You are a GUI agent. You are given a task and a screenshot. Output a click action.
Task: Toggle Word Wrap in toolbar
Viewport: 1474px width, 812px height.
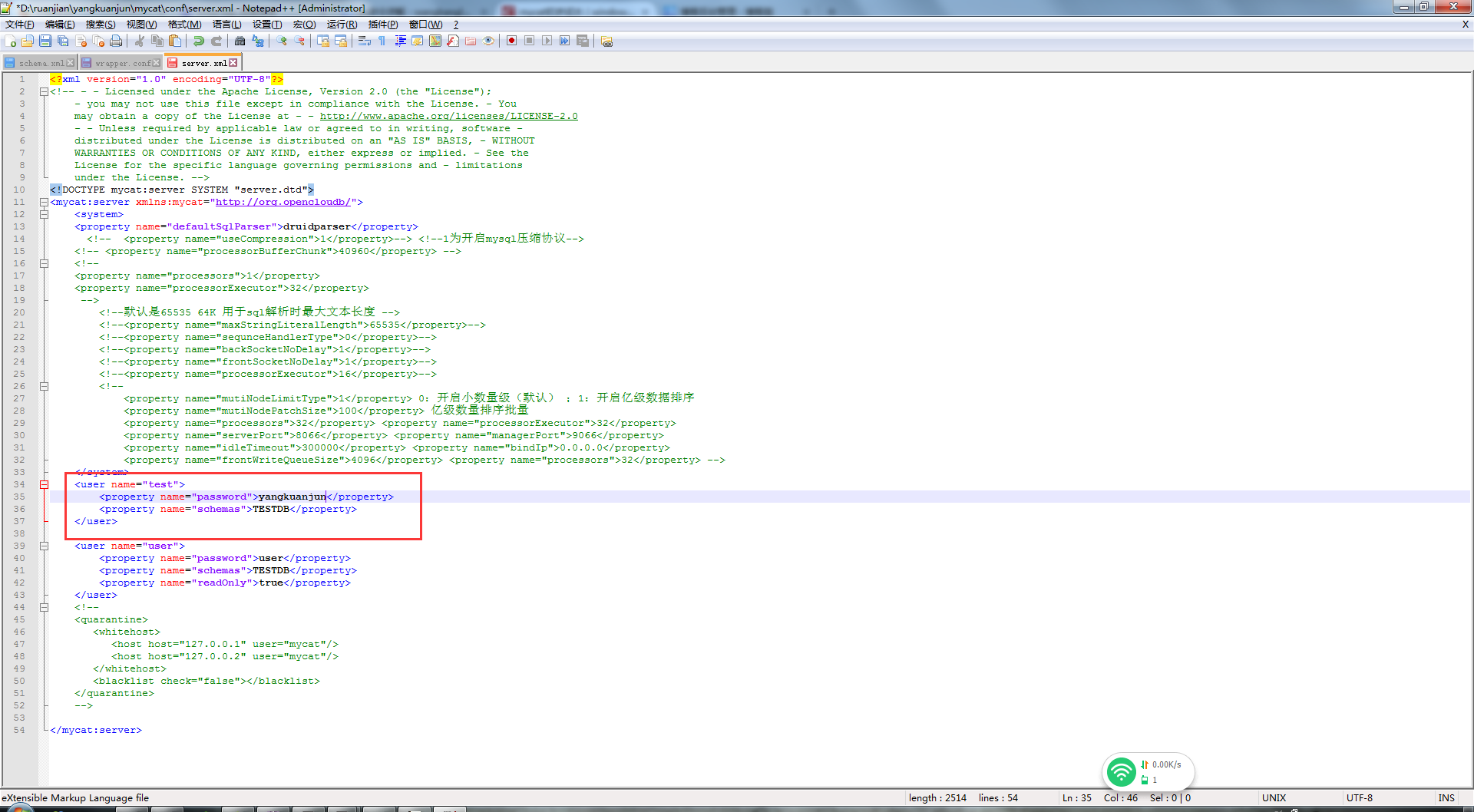tap(365, 41)
